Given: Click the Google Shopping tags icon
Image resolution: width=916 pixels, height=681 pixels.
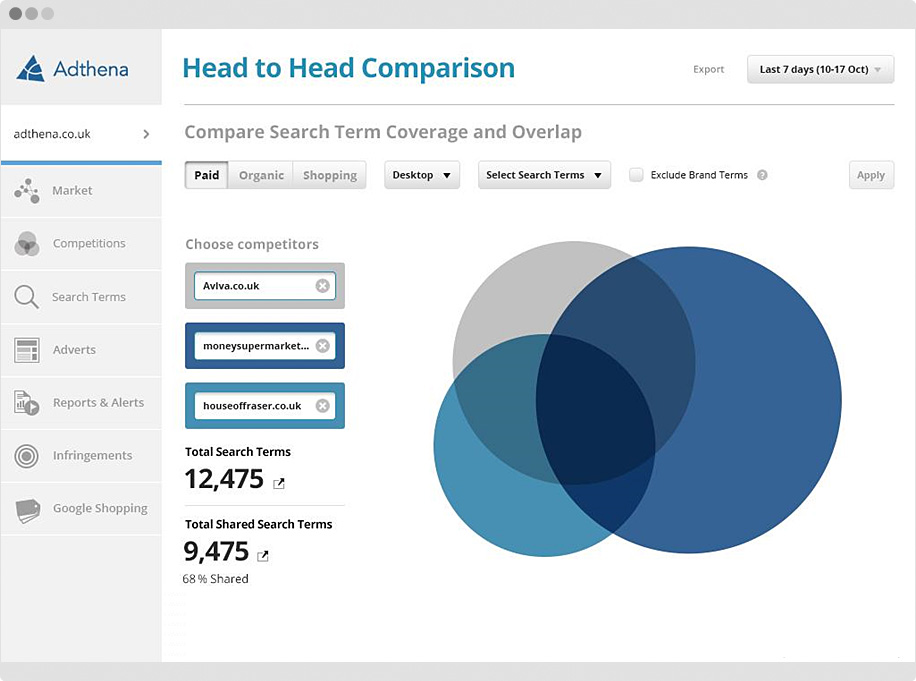Looking at the screenshot, I should (28, 509).
